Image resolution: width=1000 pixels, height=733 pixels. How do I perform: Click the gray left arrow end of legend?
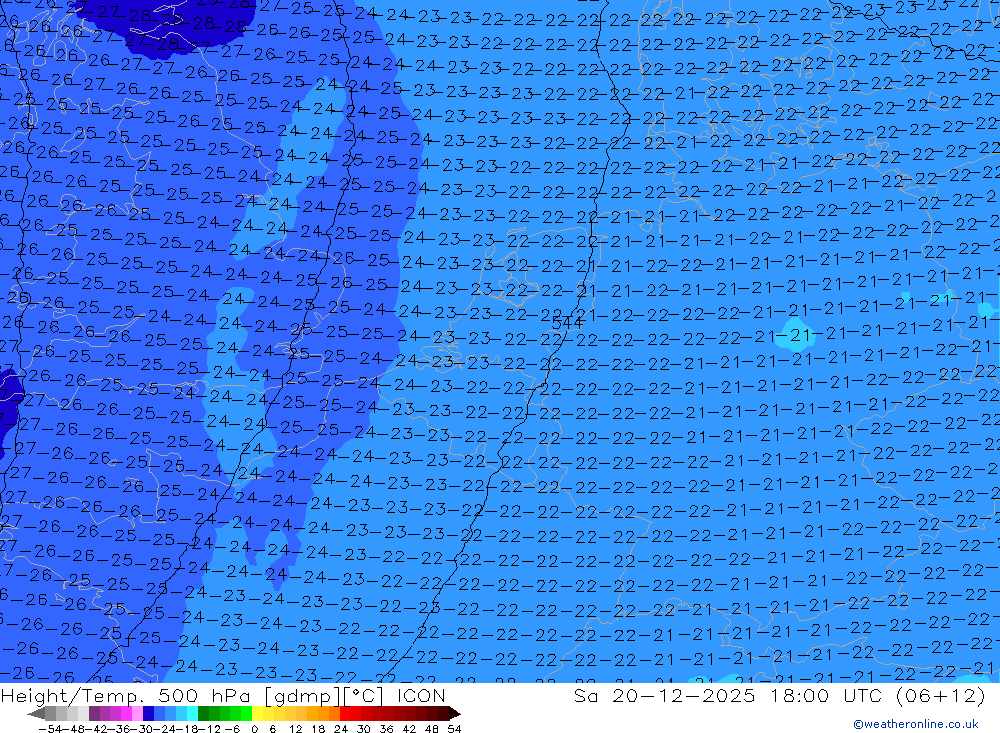[36, 713]
